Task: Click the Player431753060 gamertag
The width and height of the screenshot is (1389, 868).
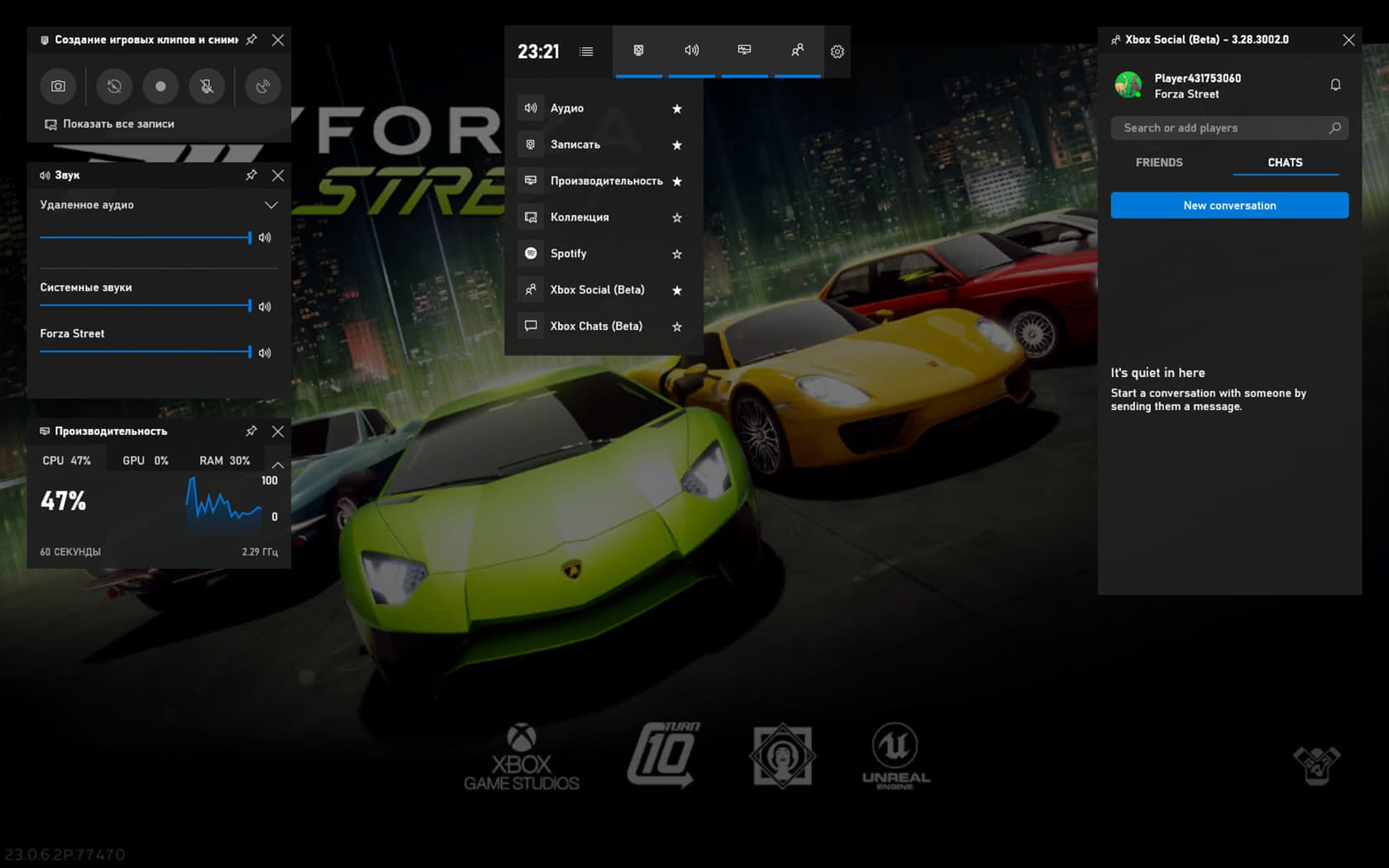Action: tap(1197, 79)
